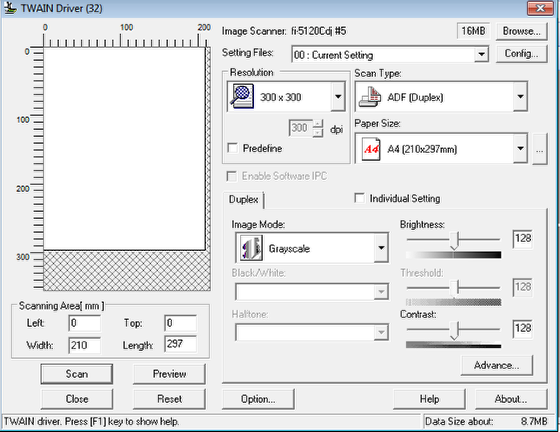
Task: Click the magnifier resolution icon
Action: pyautogui.click(x=241, y=96)
